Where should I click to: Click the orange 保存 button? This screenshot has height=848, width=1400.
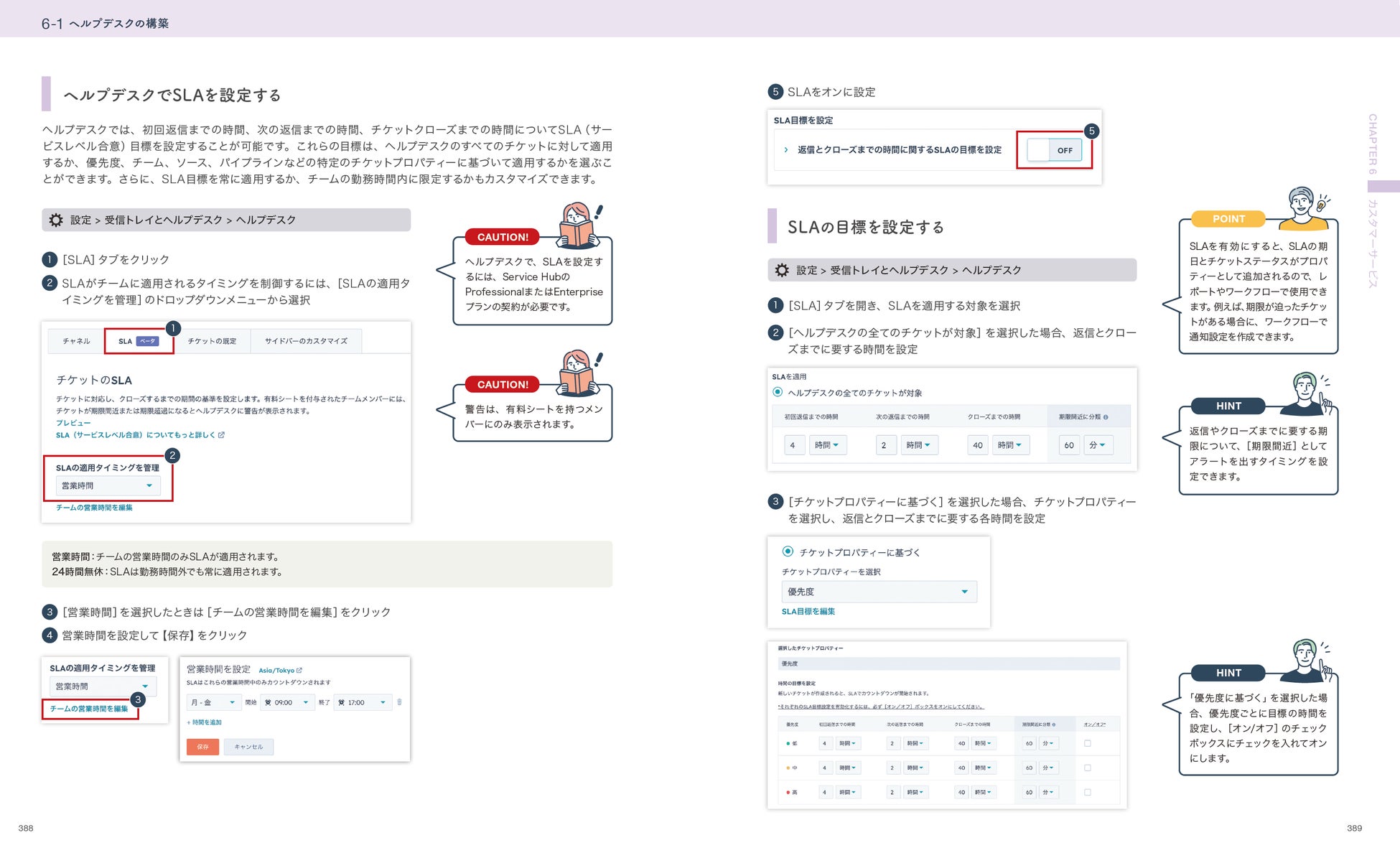(202, 747)
